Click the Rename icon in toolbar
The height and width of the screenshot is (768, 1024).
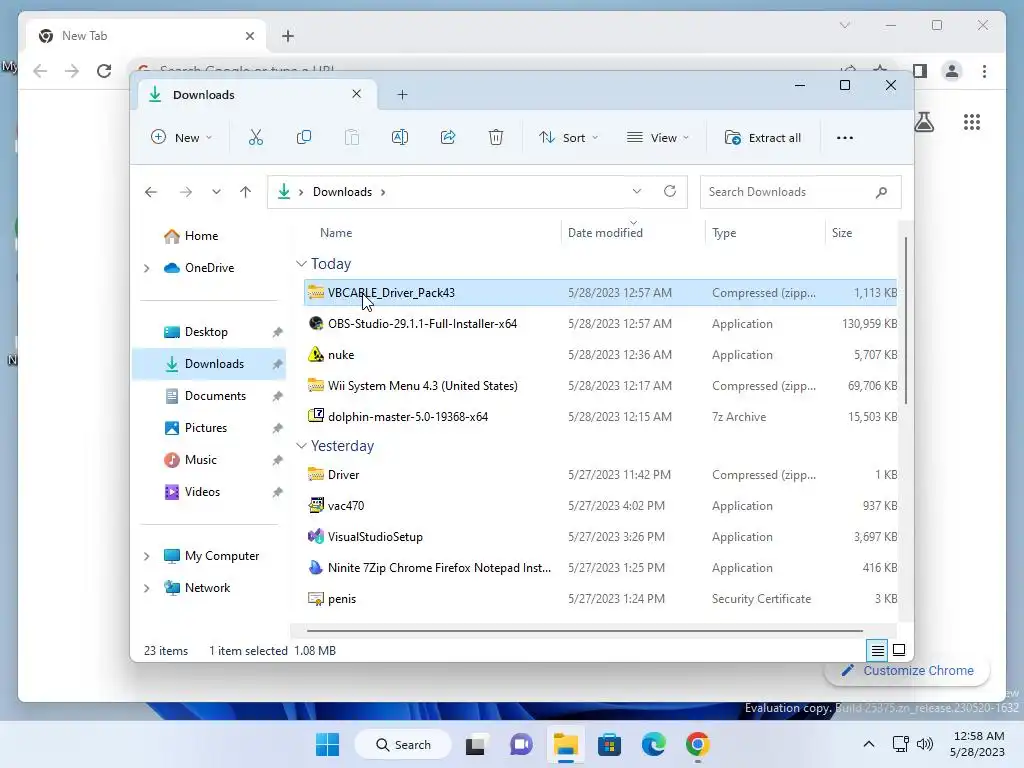tap(400, 138)
